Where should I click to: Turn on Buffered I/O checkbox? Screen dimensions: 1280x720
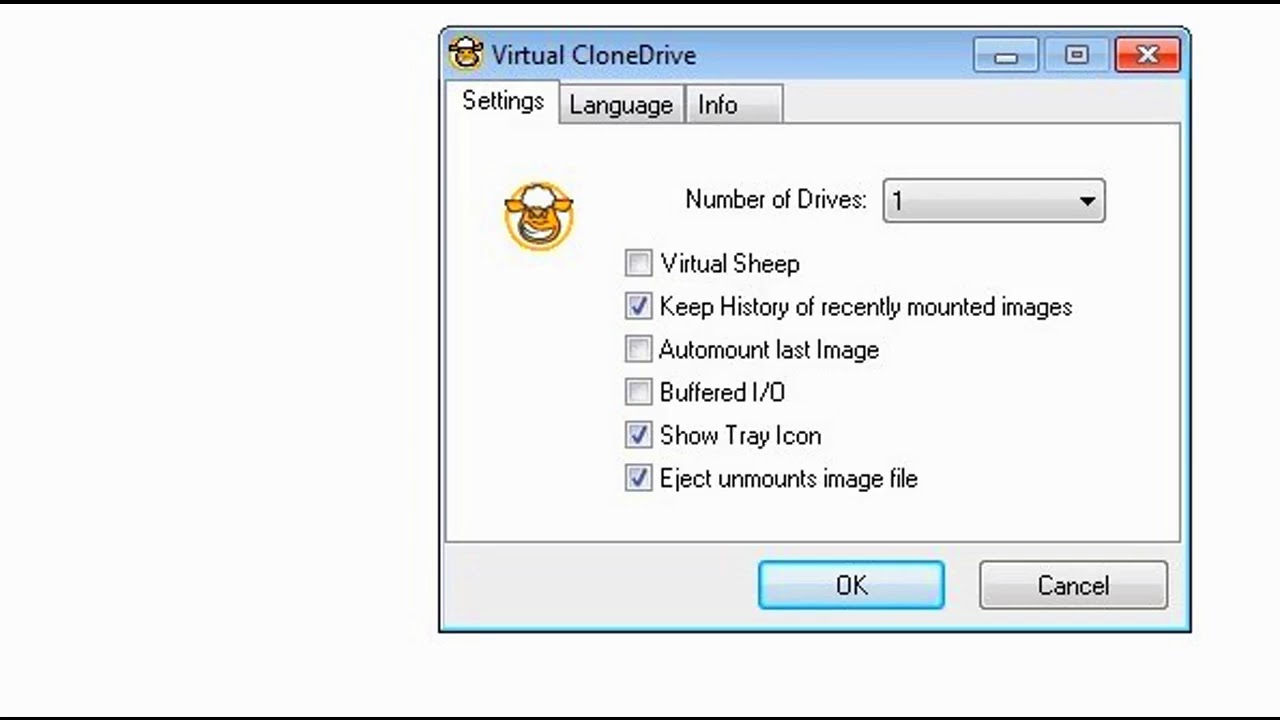pos(638,392)
